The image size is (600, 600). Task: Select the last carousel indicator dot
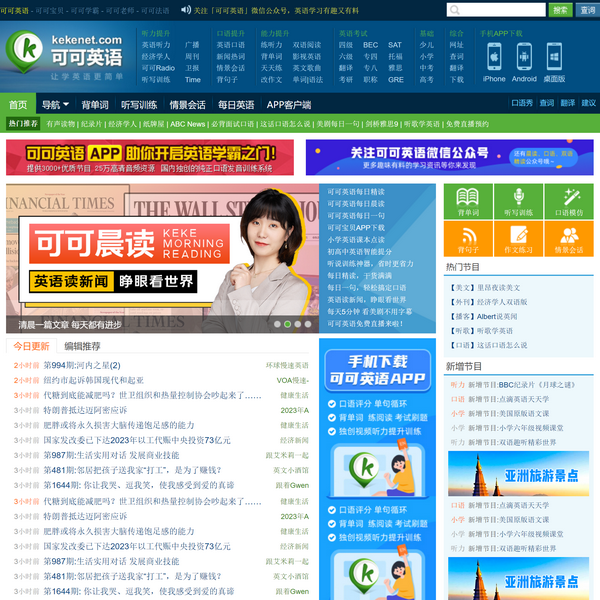[299, 324]
